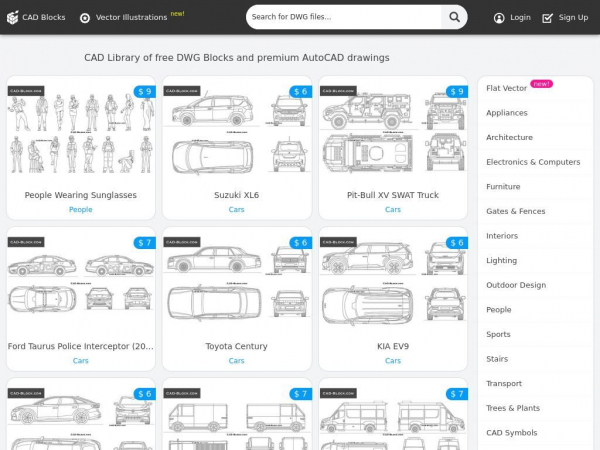Open Suzuki XL6 drawing thumbnail

237,134
